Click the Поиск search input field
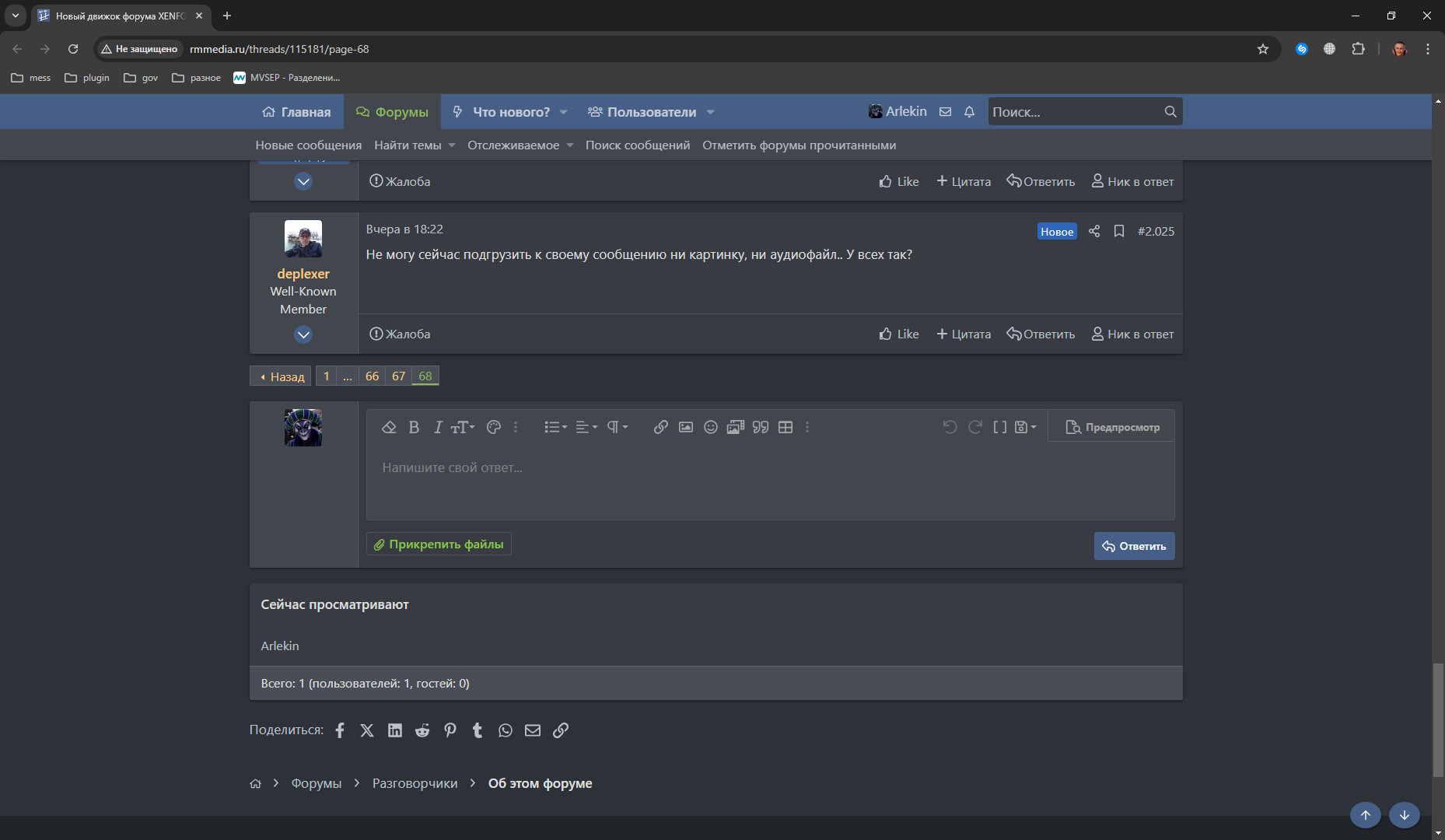 [1073, 112]
